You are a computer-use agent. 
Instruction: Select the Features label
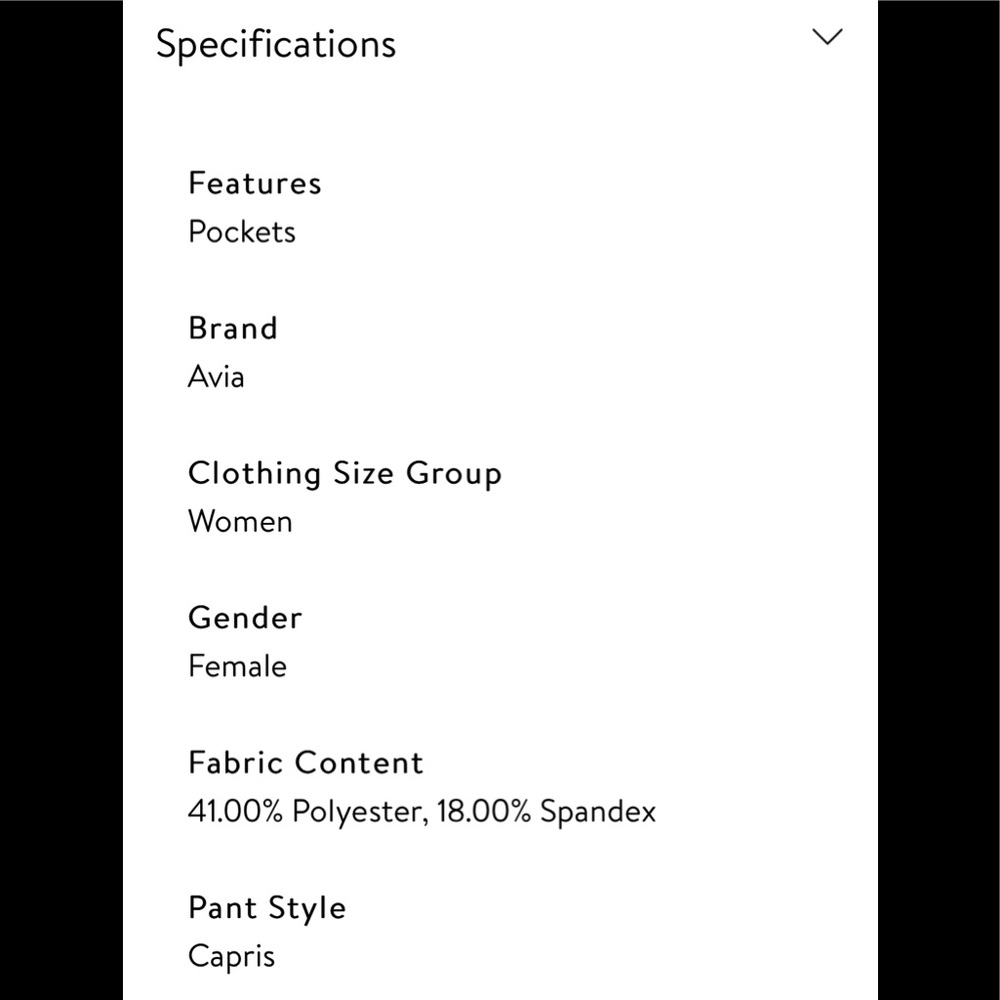coord(255,183)
